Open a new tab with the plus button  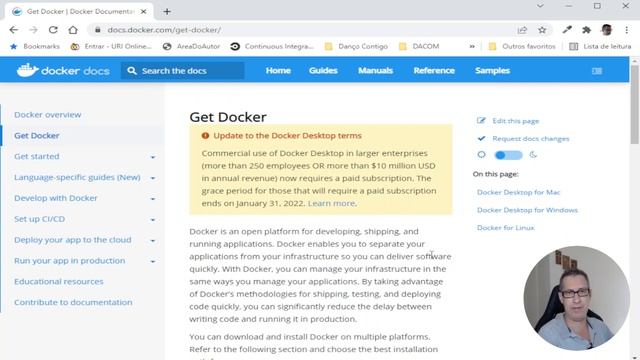167,11
